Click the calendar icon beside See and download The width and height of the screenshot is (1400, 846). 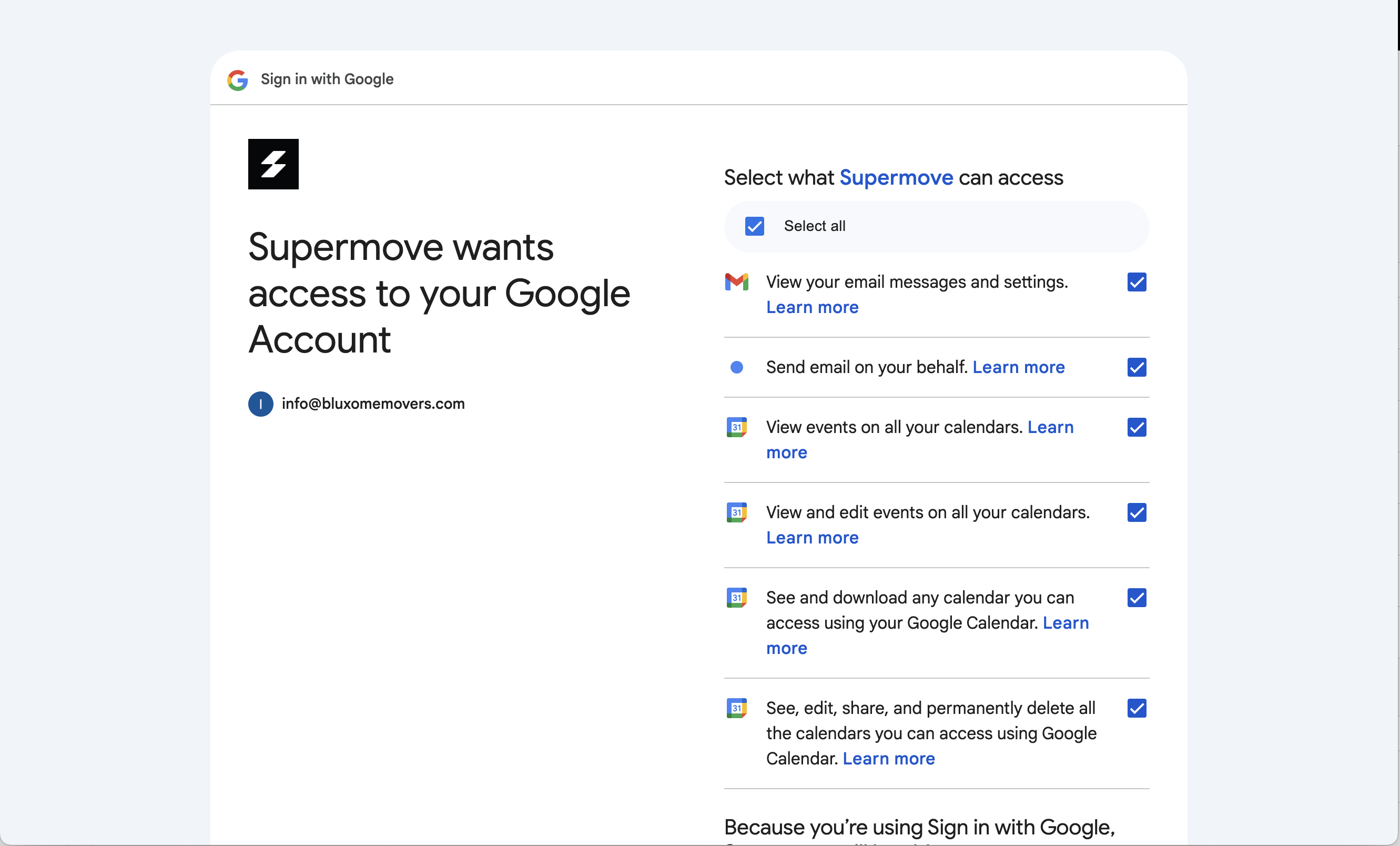coord(736,598)
